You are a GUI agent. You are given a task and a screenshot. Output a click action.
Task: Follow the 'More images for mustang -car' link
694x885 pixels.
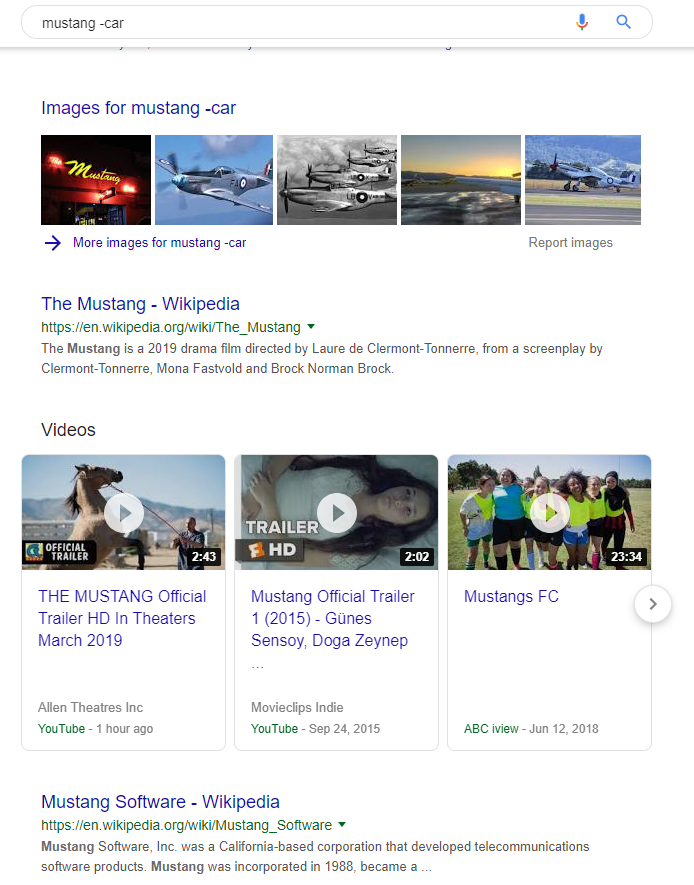[160, 243]
